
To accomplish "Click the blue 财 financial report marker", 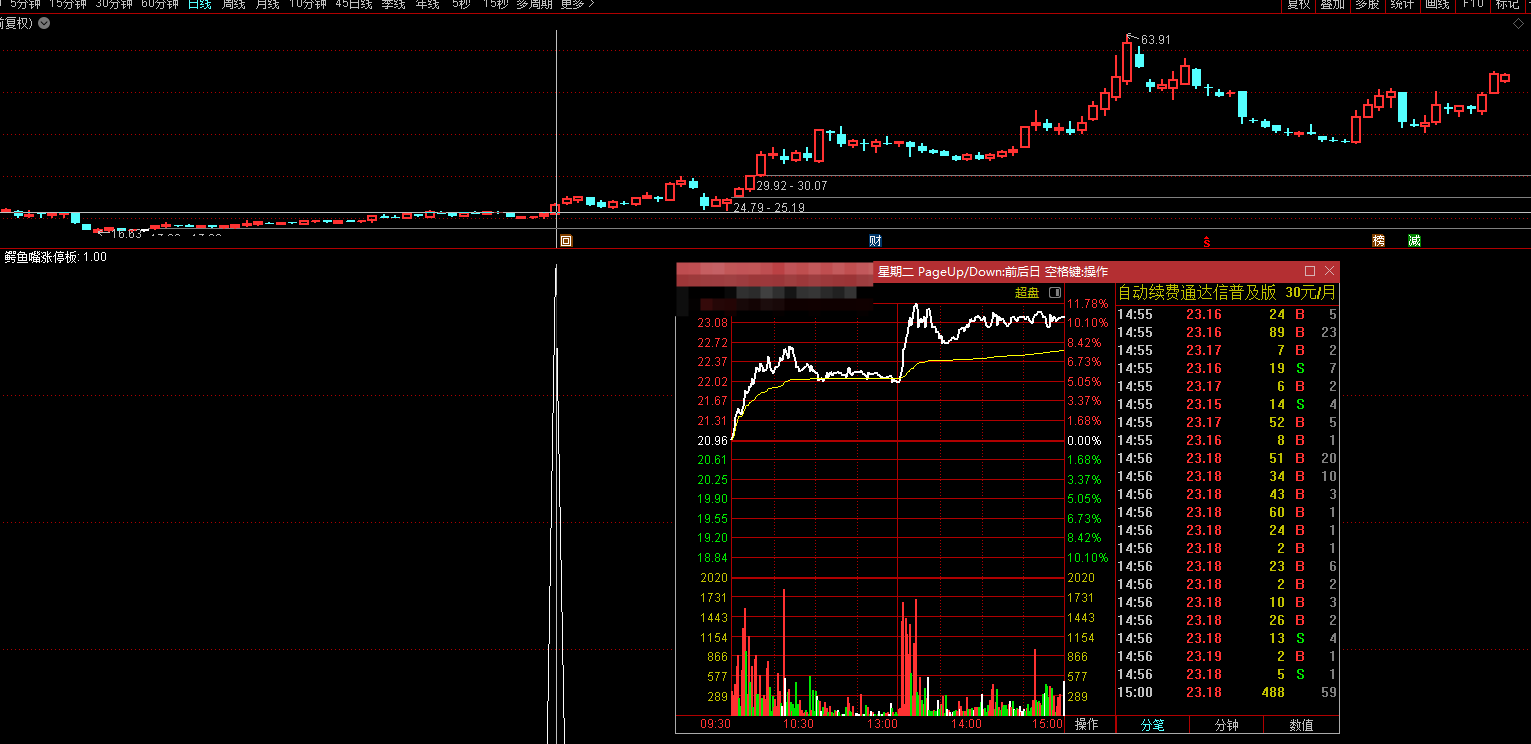I will (875, 240).
